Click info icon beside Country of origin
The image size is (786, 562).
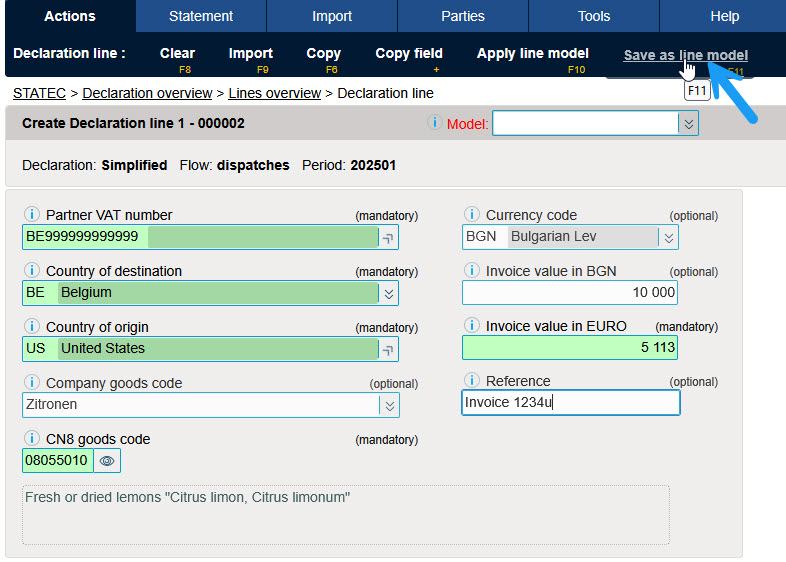click(x=31, y=327)
